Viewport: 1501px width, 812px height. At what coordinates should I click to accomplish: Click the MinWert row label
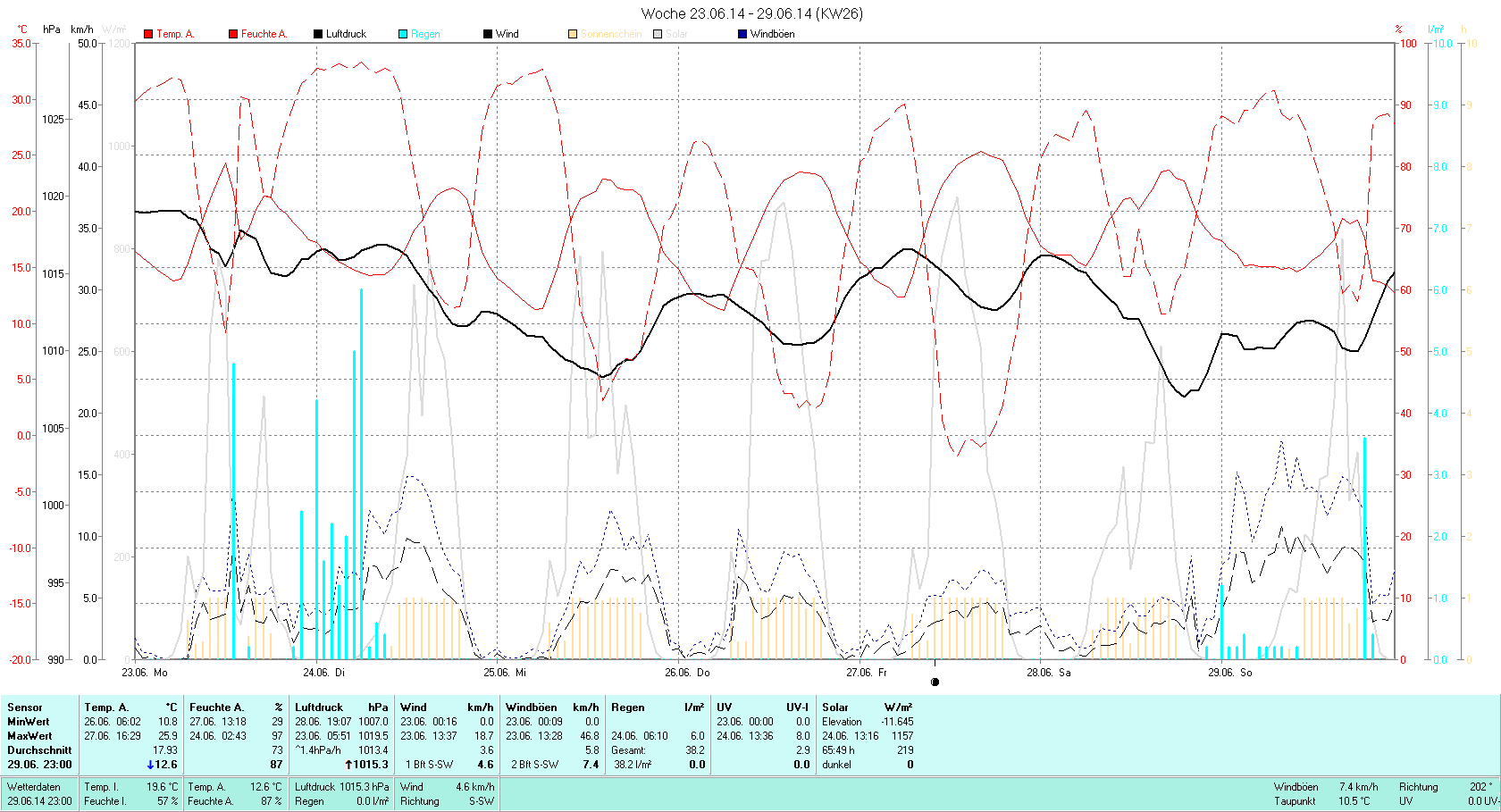(29, 722)
